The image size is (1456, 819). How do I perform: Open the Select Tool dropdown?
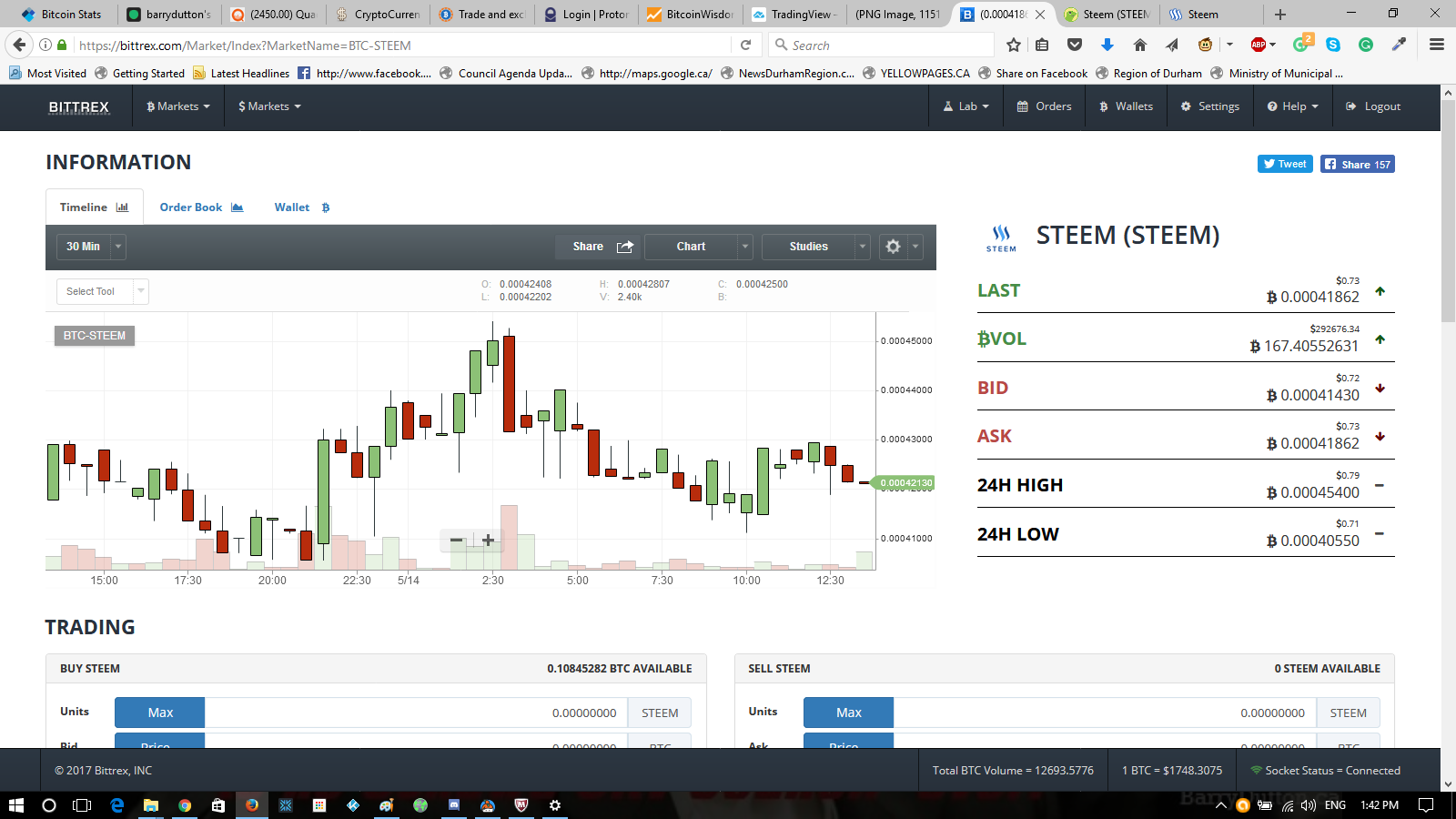click(102, 291)
